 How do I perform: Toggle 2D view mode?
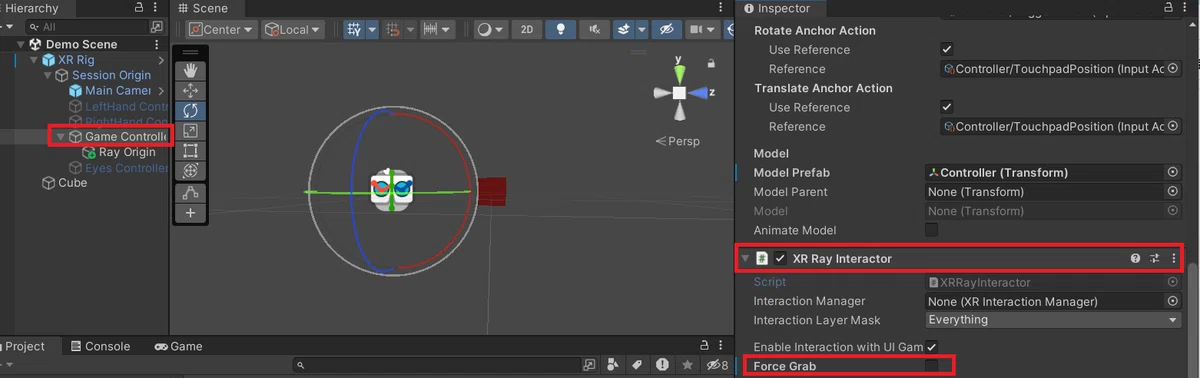coord(527,30)
